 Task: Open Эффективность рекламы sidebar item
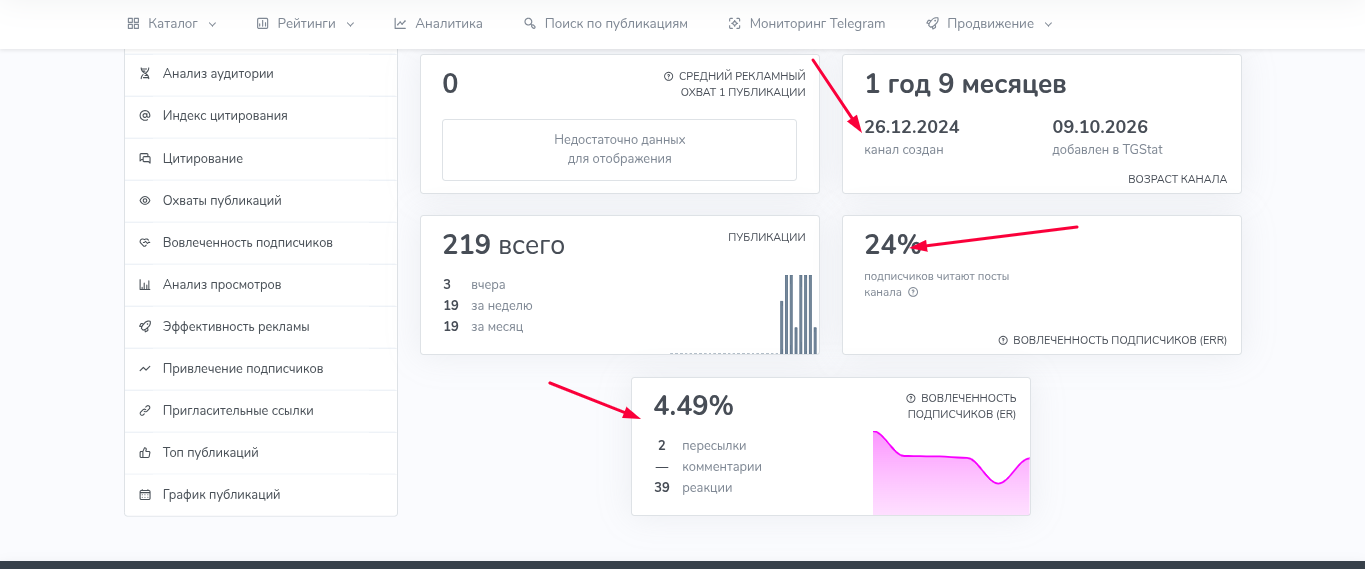(261, 326)
